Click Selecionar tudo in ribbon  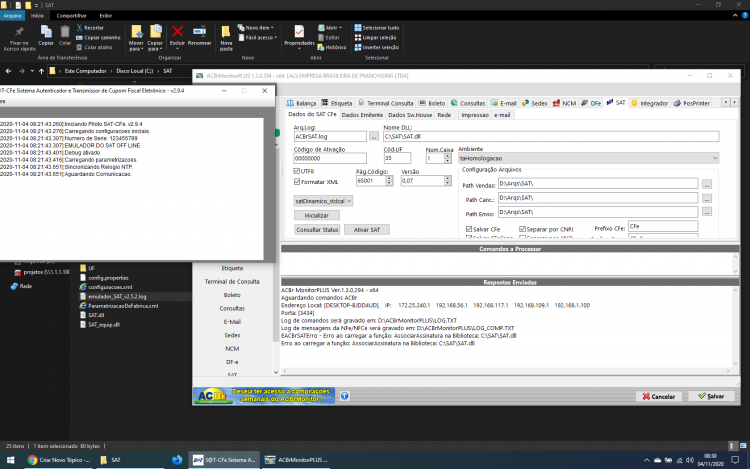pyautogui.click(x=376, y=28)
